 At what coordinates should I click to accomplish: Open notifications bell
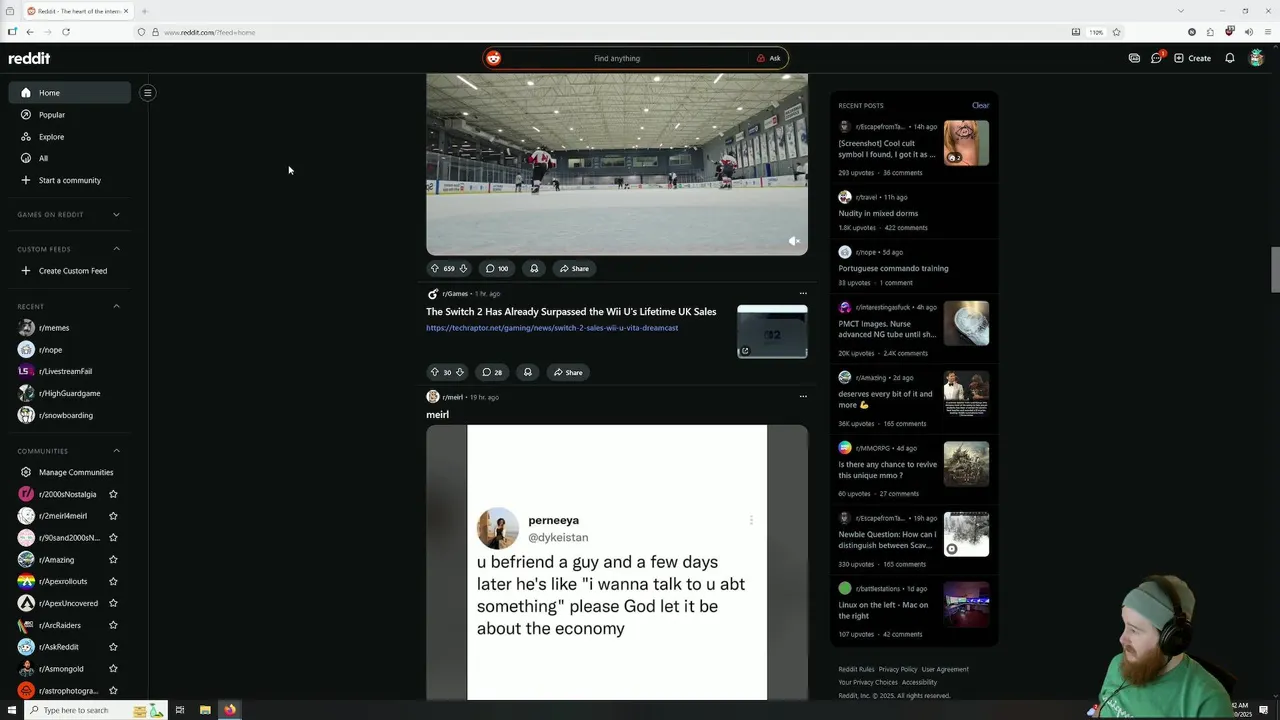1230,58
